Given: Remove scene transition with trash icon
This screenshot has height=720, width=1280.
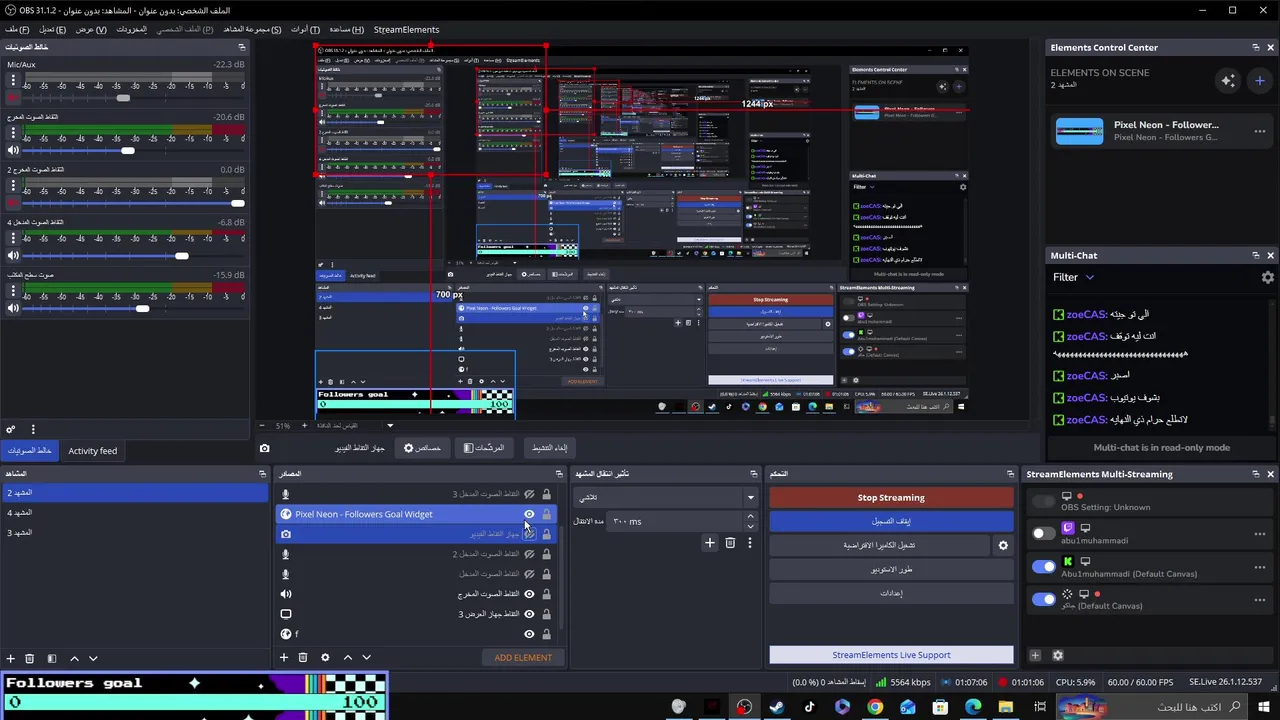Looking at the screenshot, I should pyautogui.click(x=730, y=543).
